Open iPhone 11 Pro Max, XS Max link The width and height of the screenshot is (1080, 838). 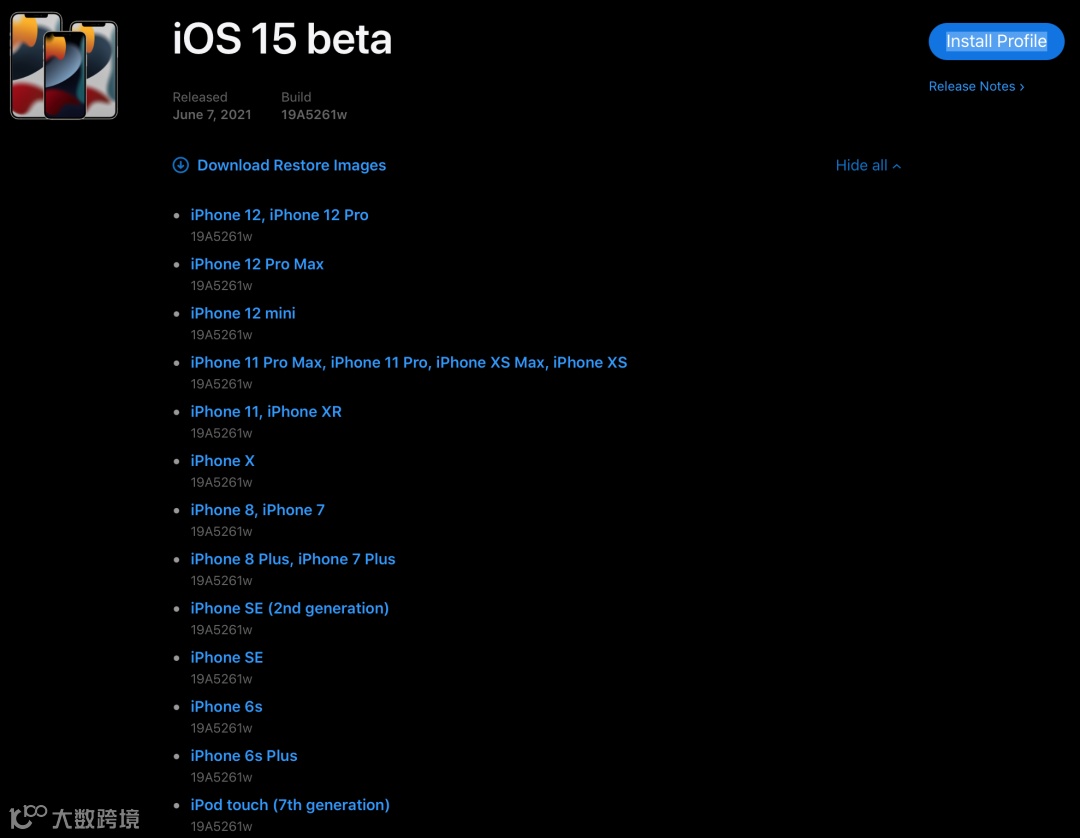[408, 362]
